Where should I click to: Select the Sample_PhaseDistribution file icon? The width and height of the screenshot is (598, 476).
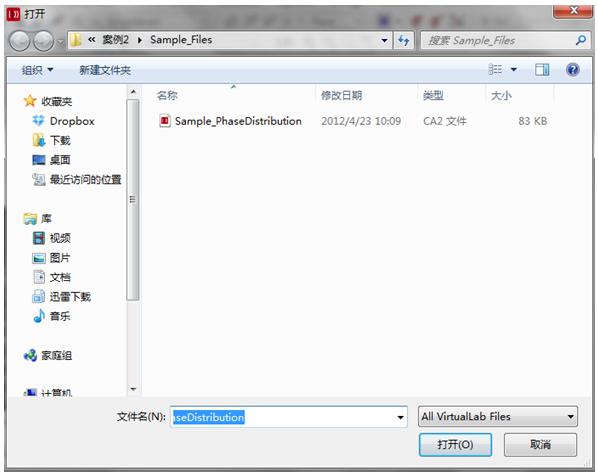point(164,121)
